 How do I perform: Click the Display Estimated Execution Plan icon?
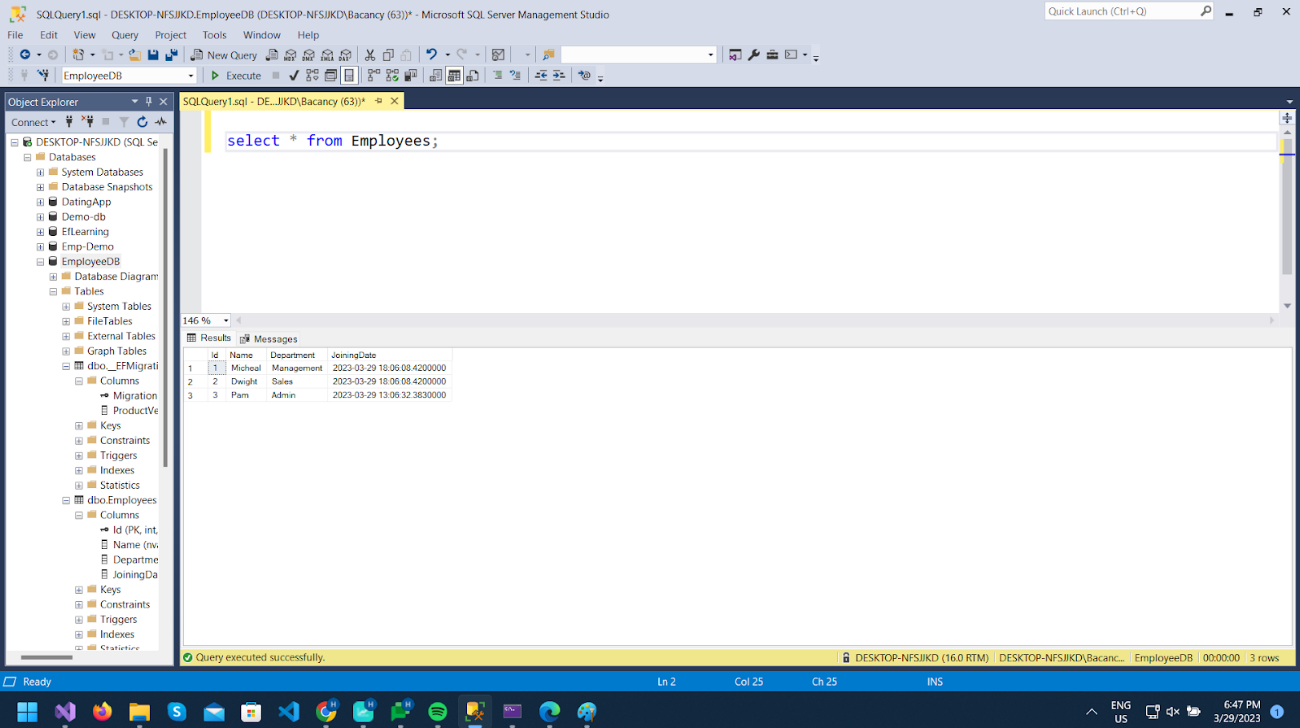point(313,75)
